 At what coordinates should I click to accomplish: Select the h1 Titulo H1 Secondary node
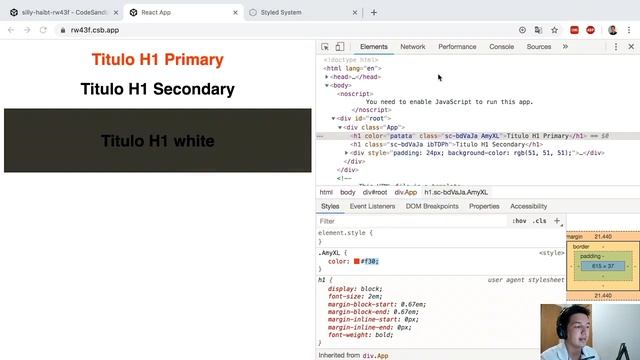click(446, 144)
